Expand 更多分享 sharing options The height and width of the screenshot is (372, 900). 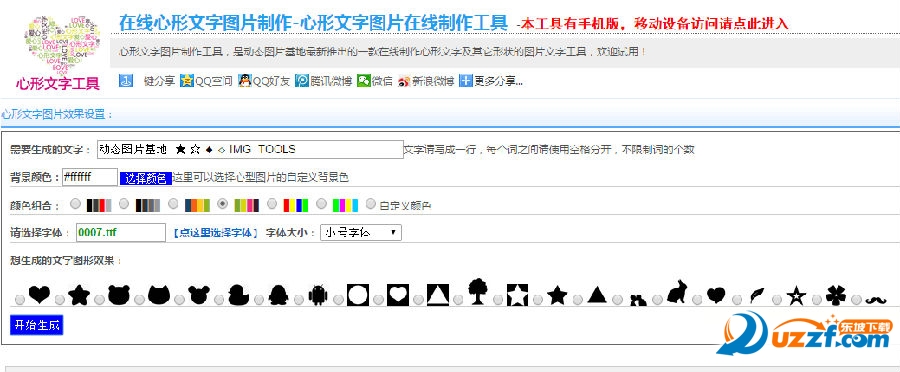click(x=491, y=82)
